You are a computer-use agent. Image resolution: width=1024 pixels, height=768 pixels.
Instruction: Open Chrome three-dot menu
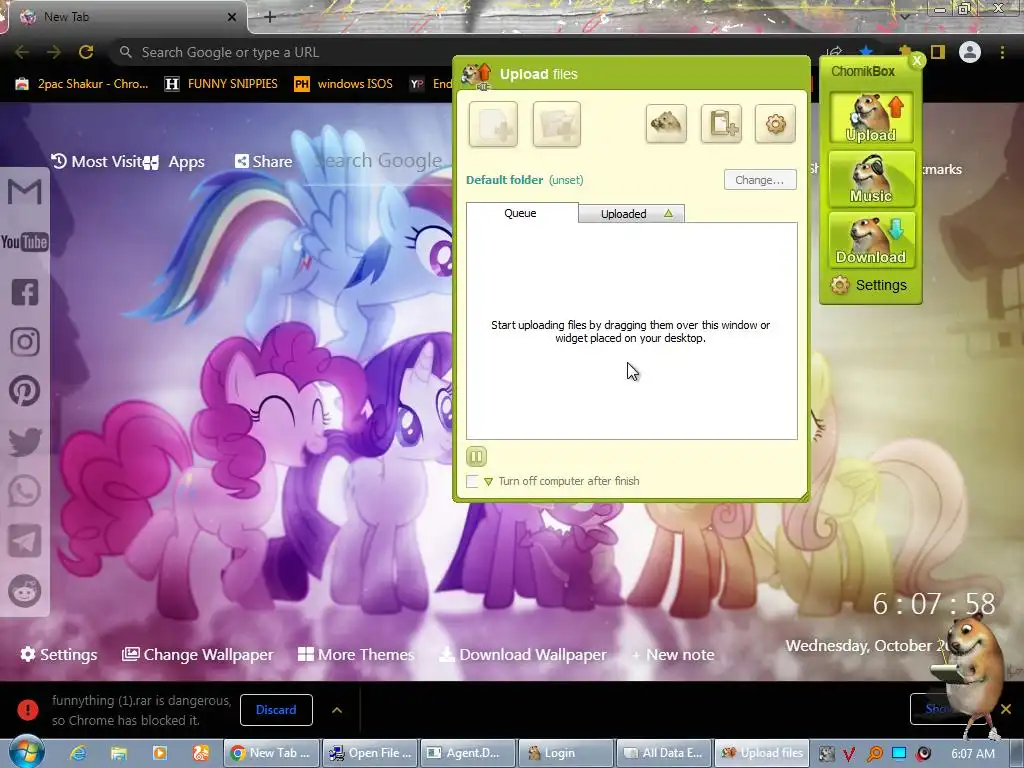point(1002,52)
